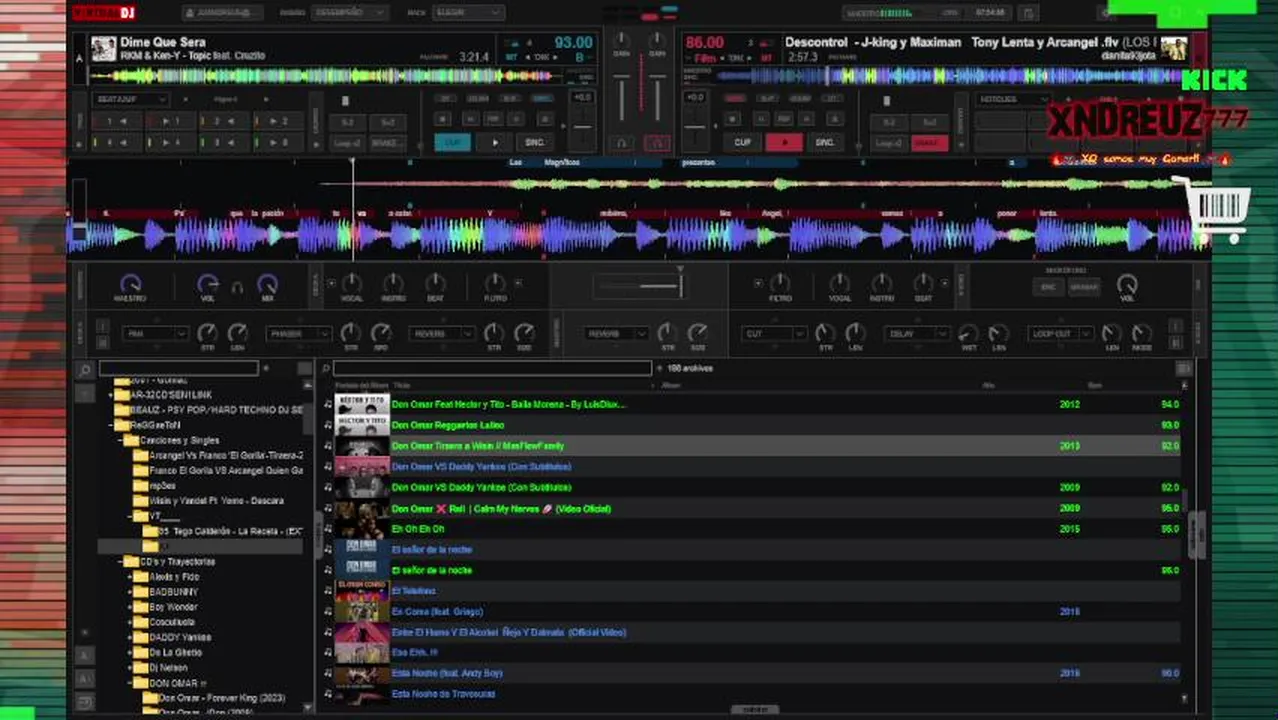The height and width of the screenshot is (720, 1278).
Task: Click the right GAIN knob on the mixer
Action: pyautogui.click(x=657, y=40)
